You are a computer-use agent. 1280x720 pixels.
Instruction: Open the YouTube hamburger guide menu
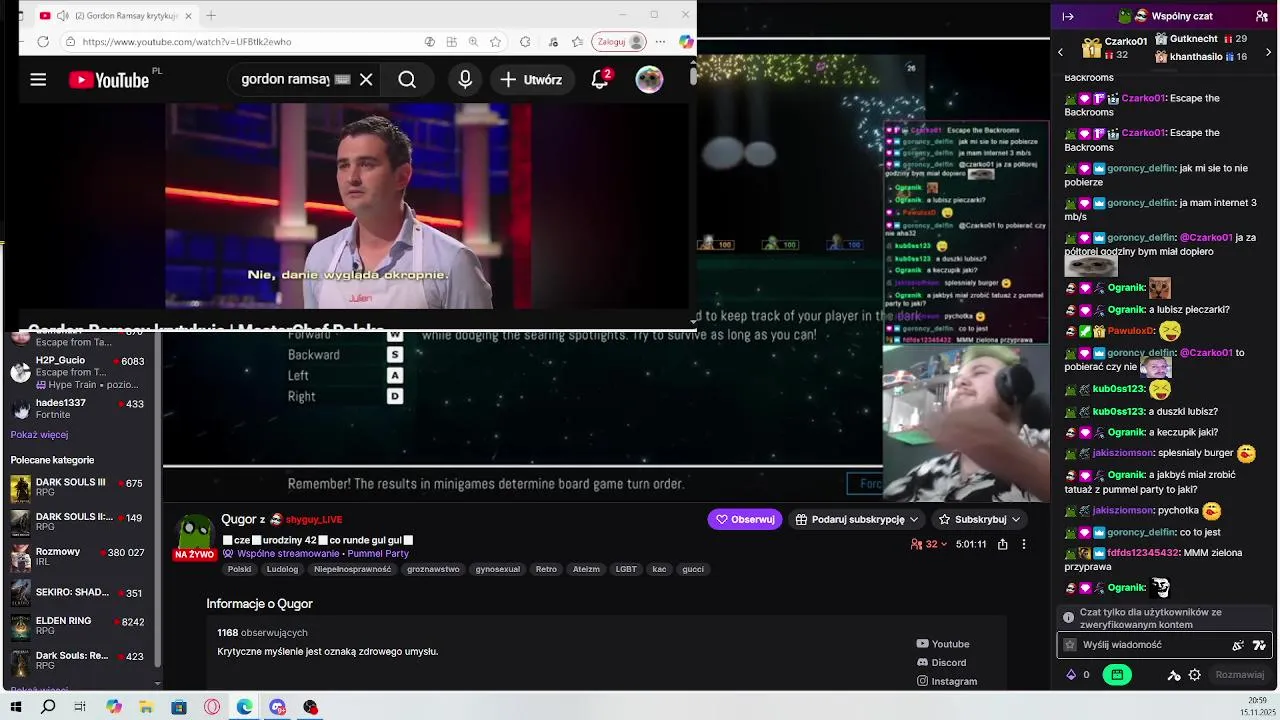click(38, 80)
